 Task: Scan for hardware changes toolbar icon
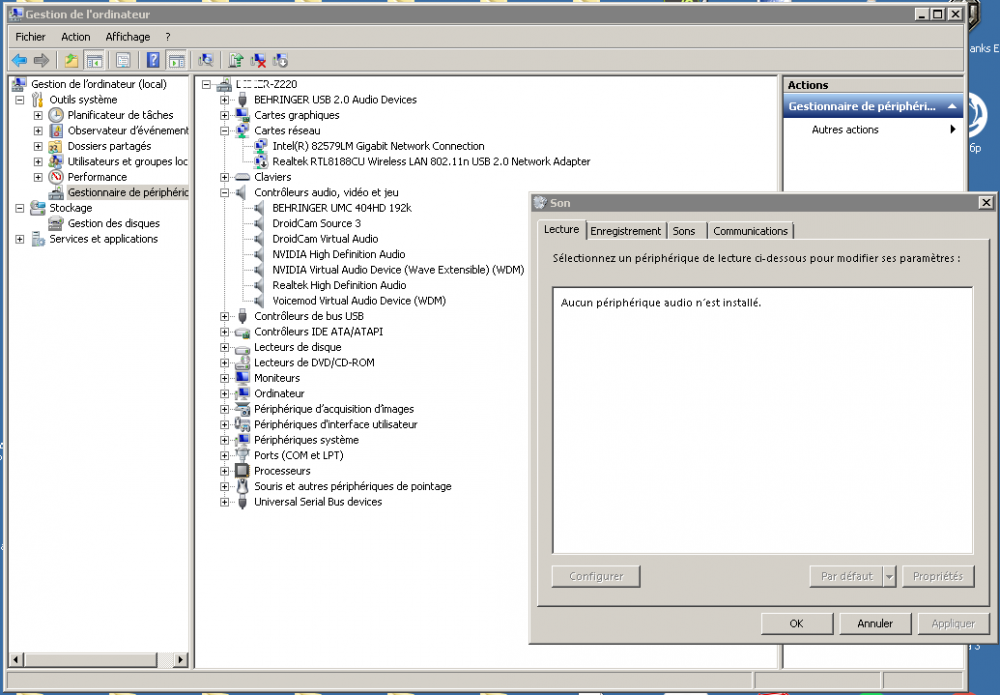click(x=206, y=60)
